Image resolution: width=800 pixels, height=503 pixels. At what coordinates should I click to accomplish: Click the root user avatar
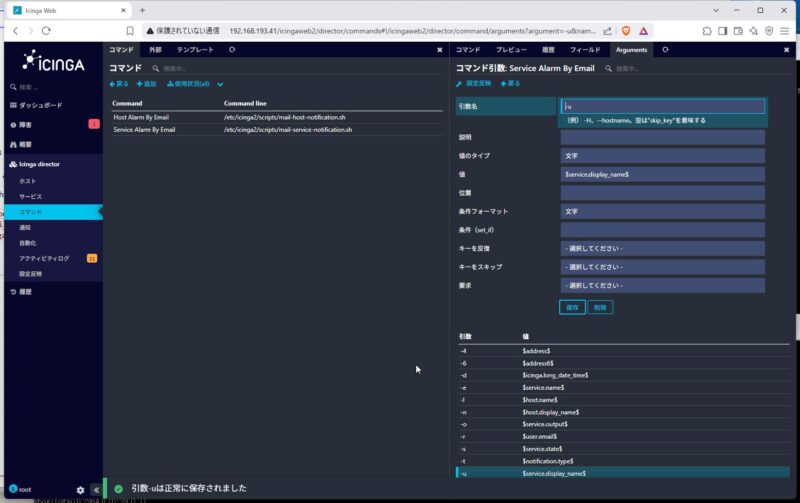pos(13,489)
